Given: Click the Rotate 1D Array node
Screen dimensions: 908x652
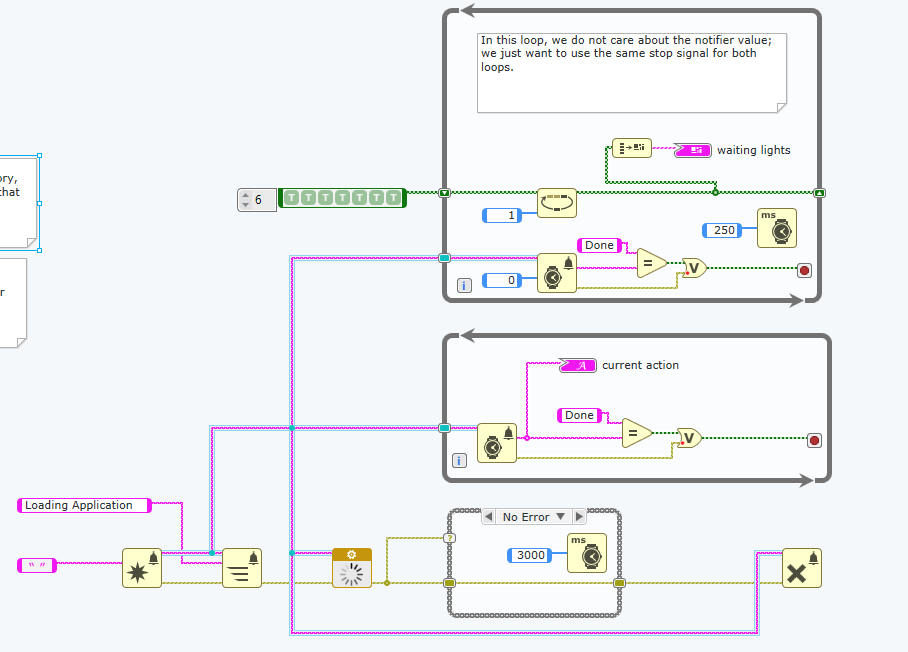Looking at the screenshot, I should click(556, 203).
